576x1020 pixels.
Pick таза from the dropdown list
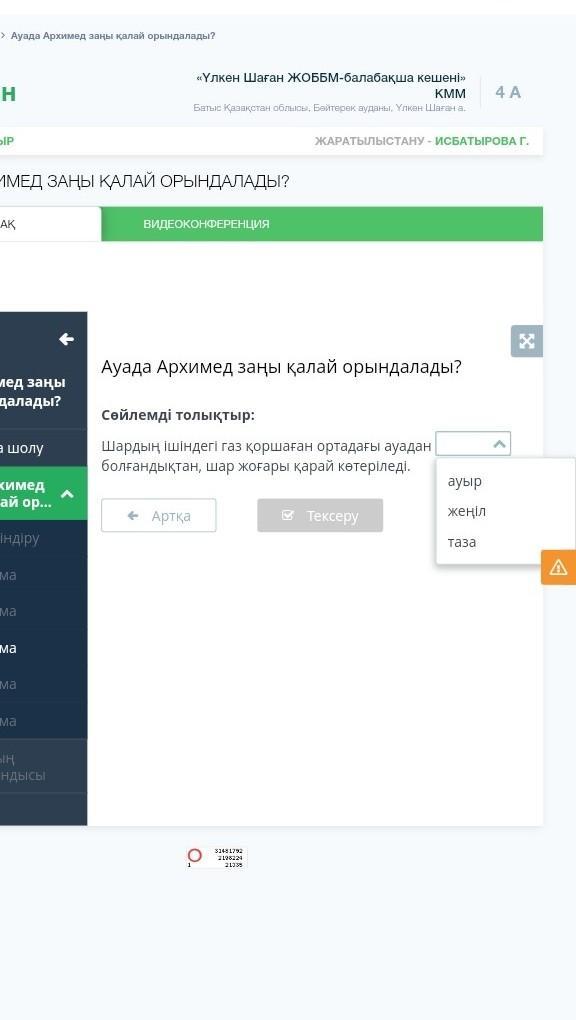[461, 542]
